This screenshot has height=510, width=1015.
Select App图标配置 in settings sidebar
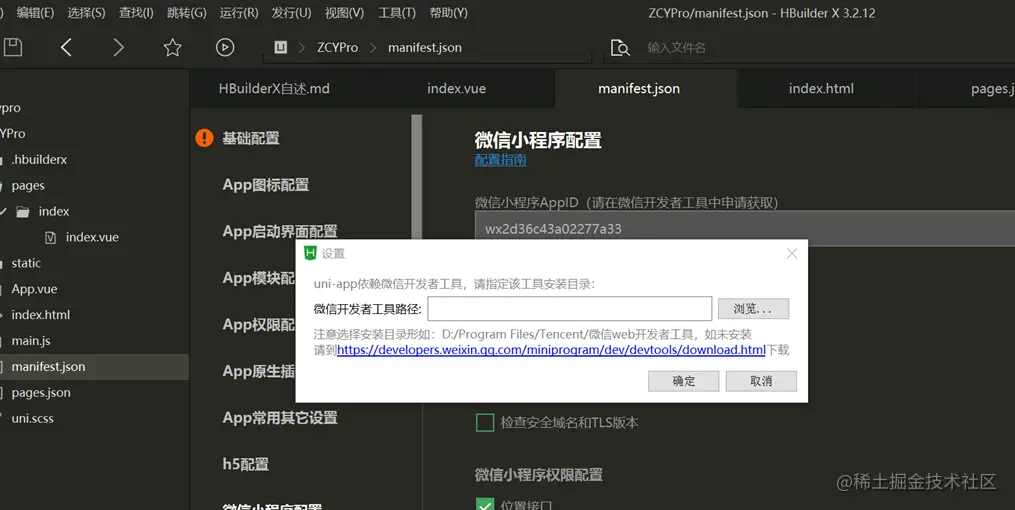click(265, 184)
